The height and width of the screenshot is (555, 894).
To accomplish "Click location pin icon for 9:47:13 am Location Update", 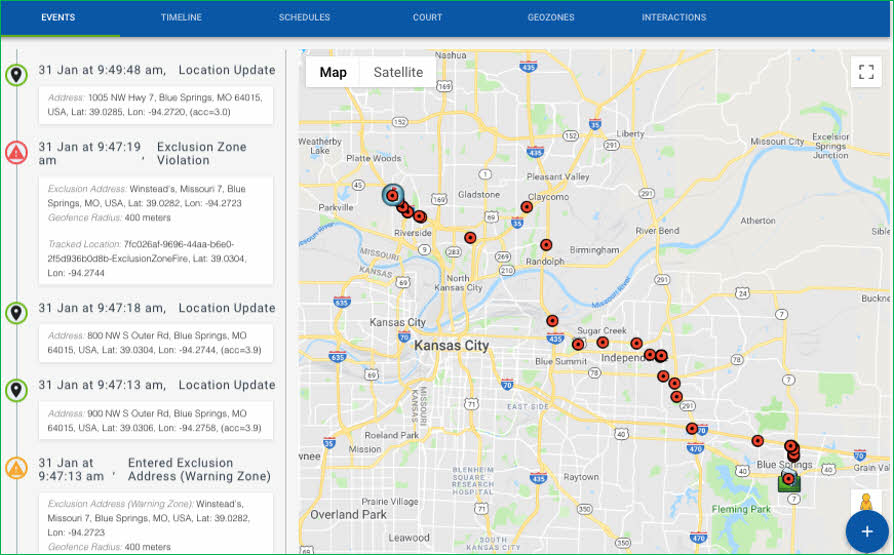I will (17, 390).
